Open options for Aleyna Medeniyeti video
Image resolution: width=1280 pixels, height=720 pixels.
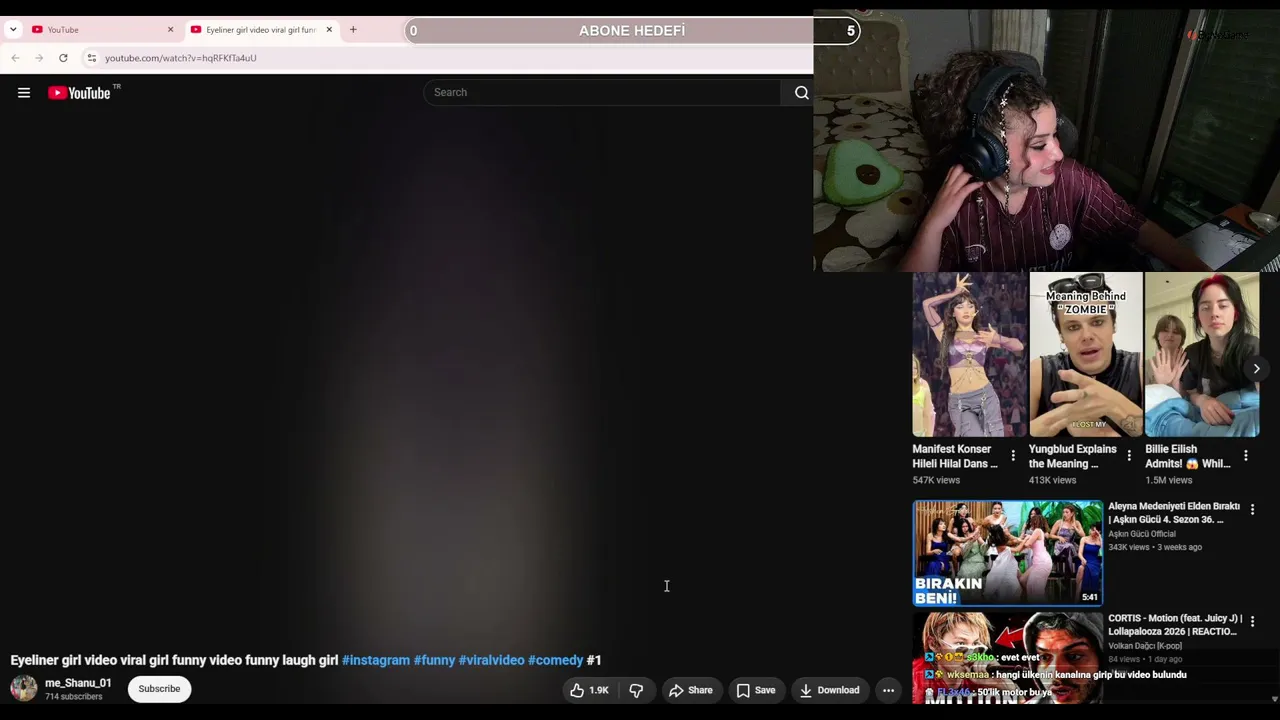point(1252,510)
